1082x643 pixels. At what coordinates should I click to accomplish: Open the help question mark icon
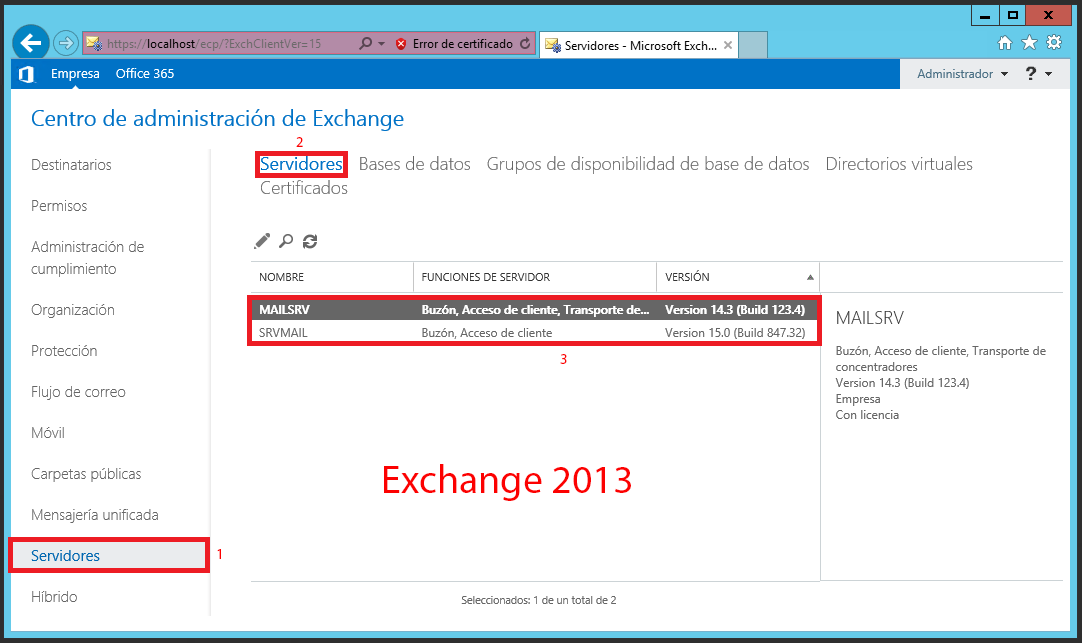(x=1030, y=73)
